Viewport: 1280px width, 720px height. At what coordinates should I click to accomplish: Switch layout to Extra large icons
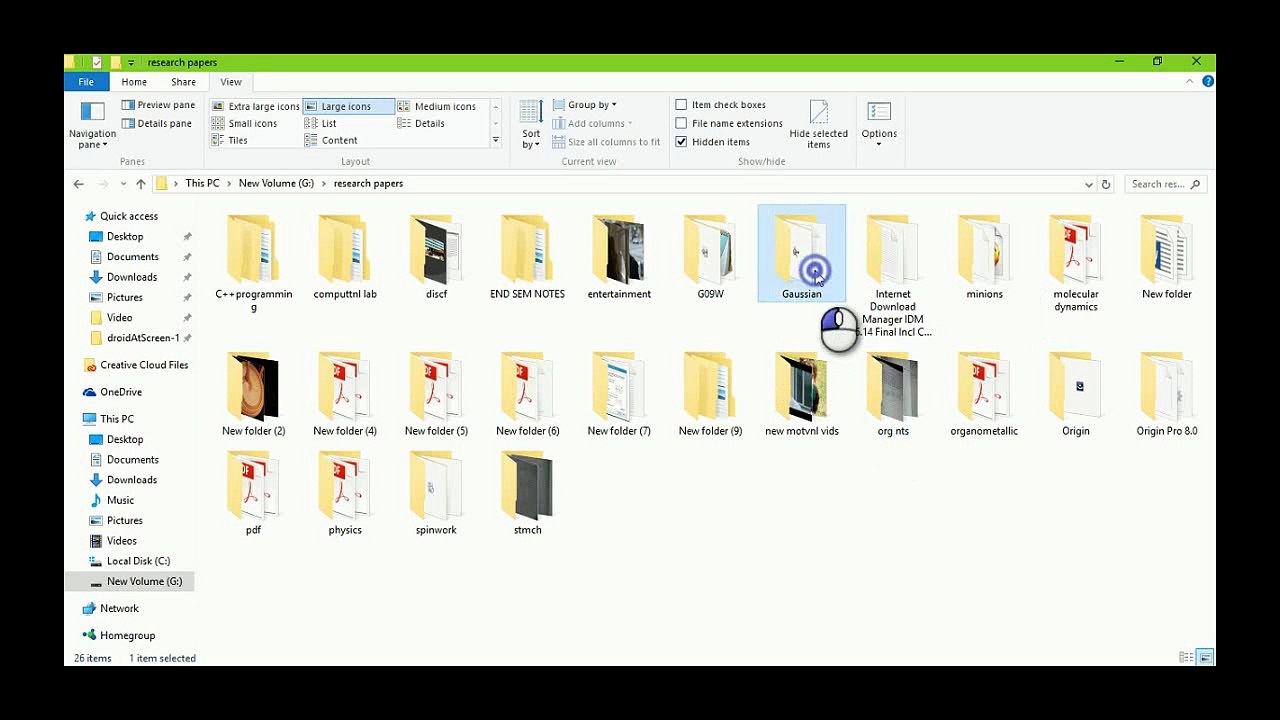pos(255,106)
